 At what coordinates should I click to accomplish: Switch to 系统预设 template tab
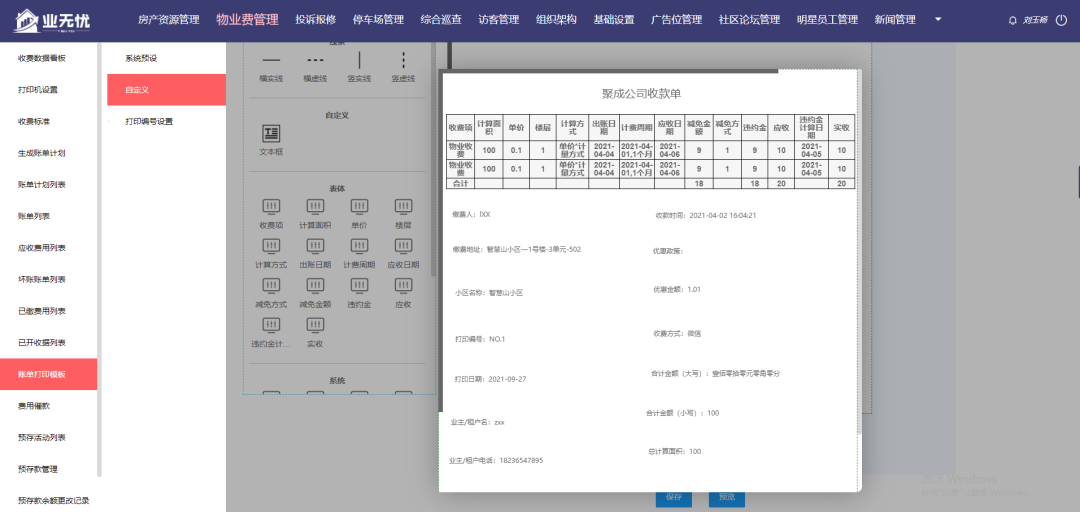166,59
